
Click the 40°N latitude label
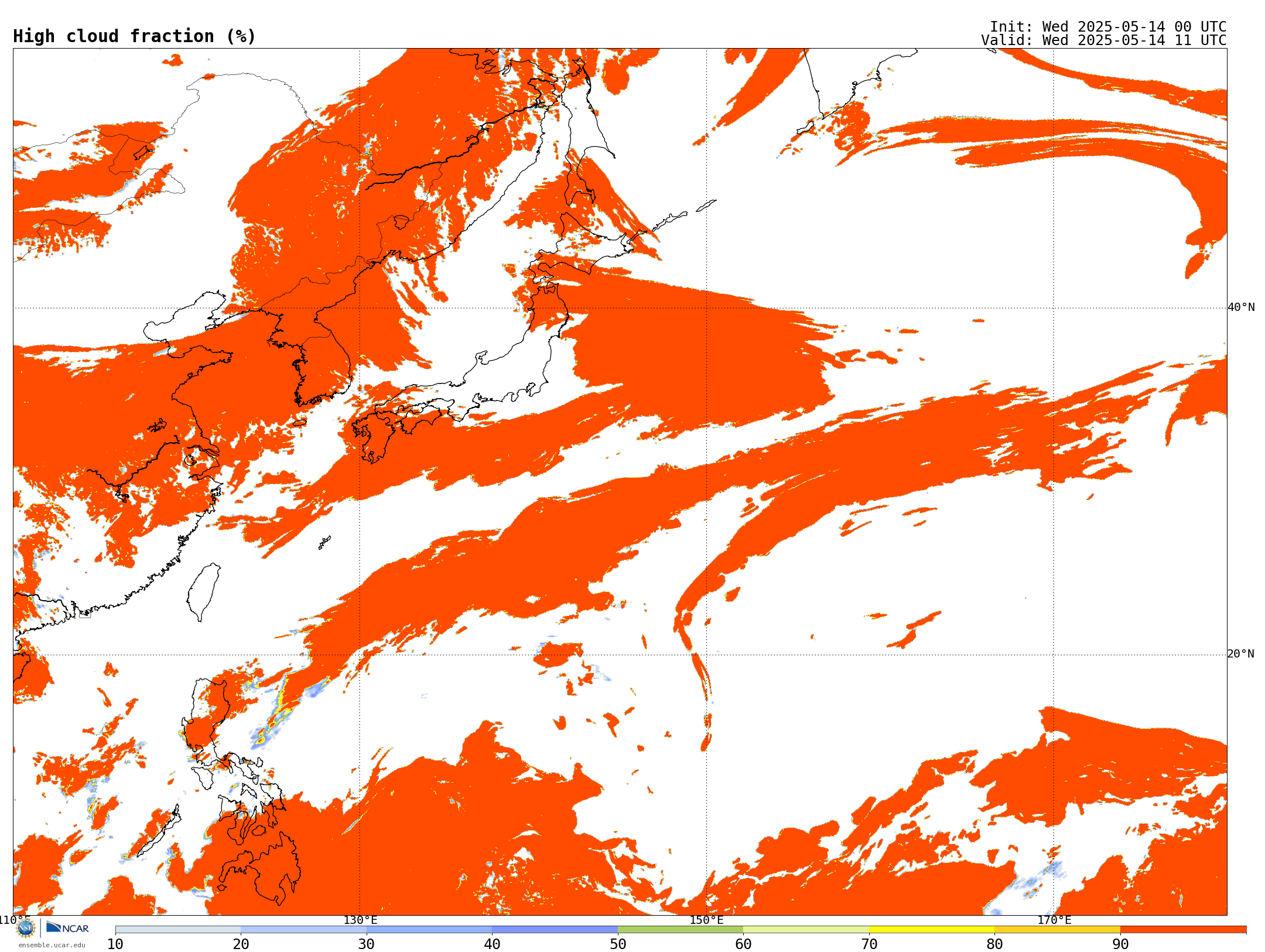point(1241,307)
